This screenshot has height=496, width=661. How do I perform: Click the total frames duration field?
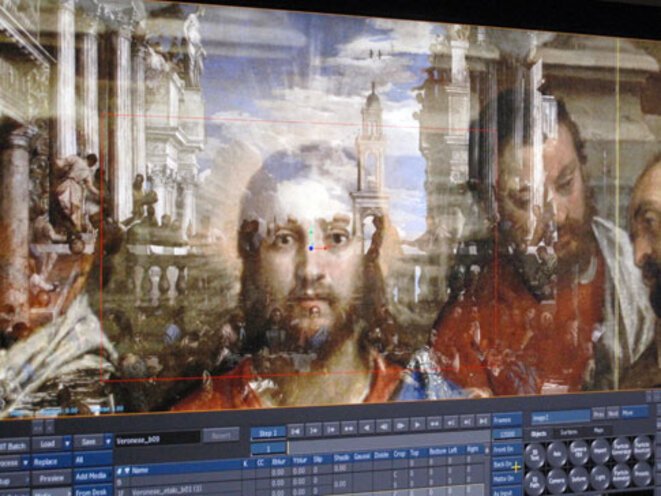pyautogui.click(x=508, y=434)
